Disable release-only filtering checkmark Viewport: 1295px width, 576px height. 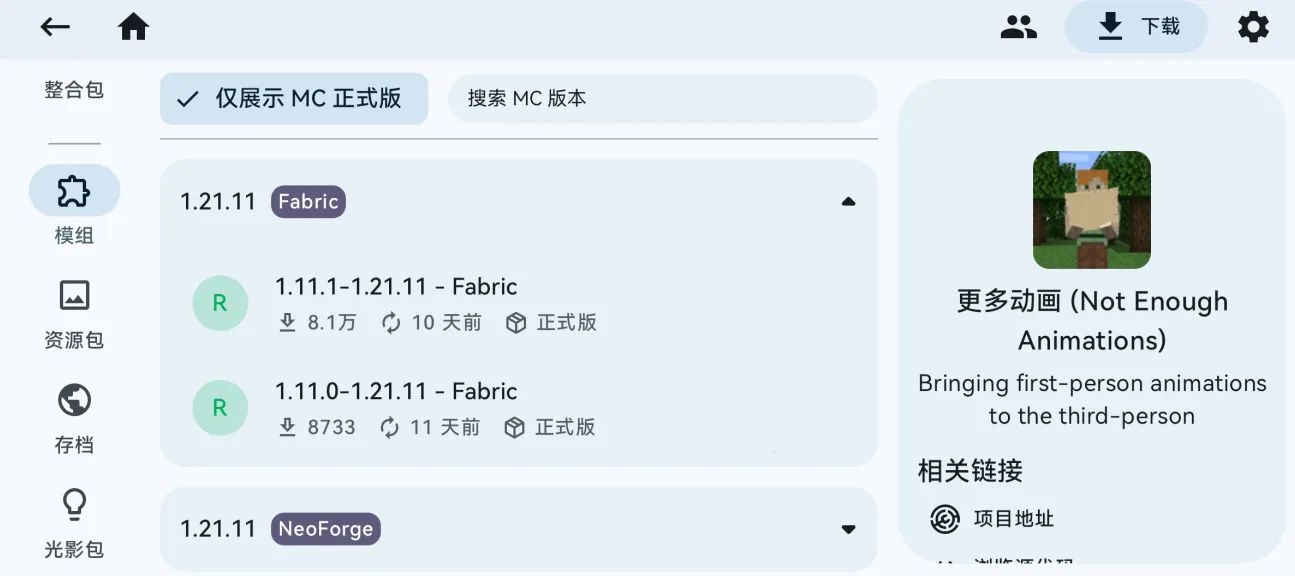(x=189, y=98)
